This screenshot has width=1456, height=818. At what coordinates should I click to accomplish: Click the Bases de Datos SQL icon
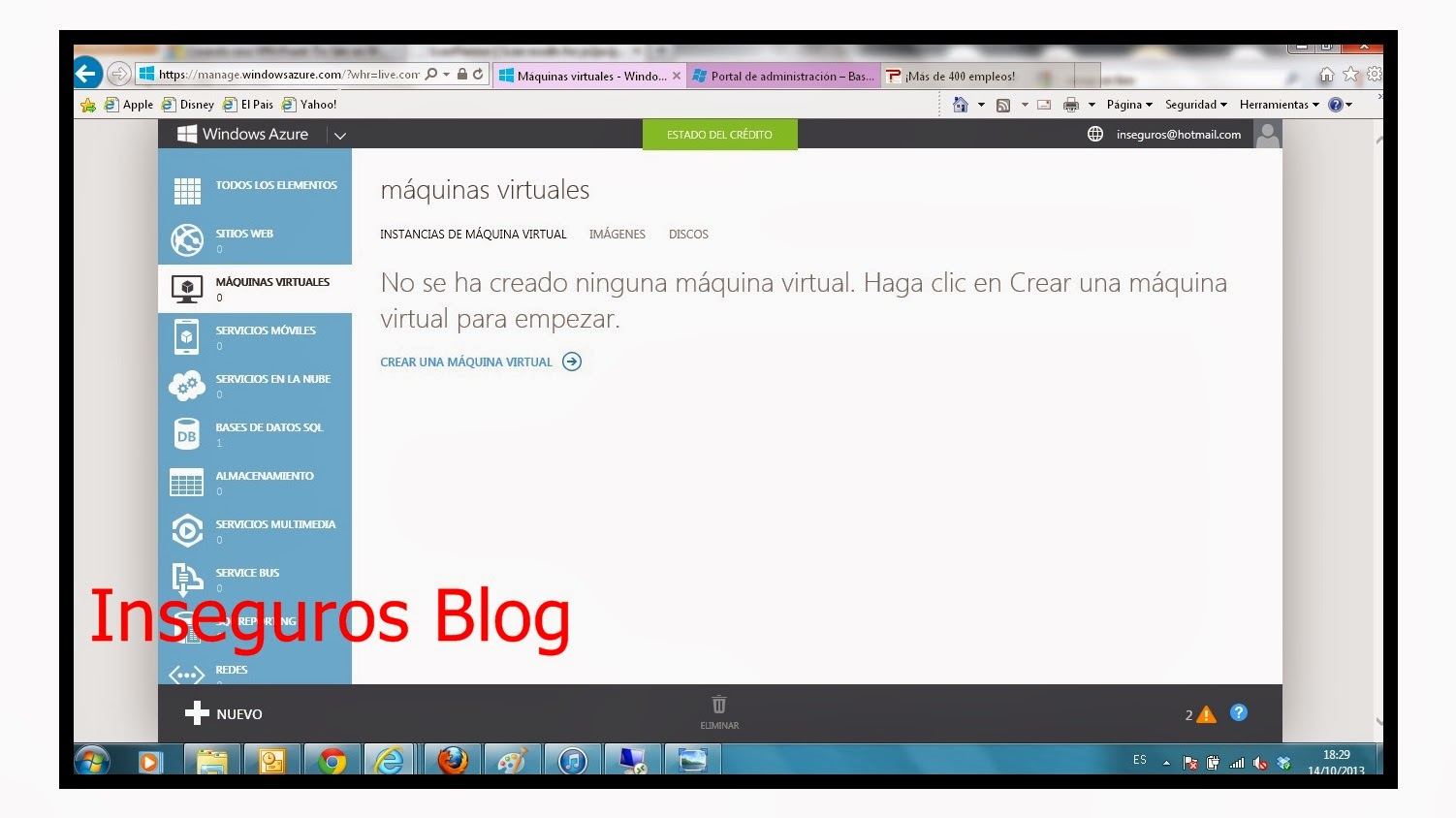186,434
